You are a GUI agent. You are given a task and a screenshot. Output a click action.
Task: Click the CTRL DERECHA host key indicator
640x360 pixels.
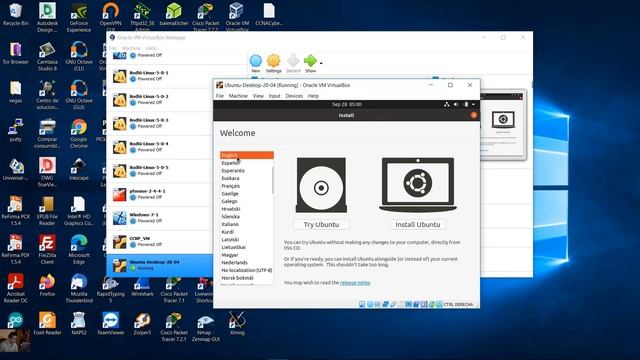458,304
